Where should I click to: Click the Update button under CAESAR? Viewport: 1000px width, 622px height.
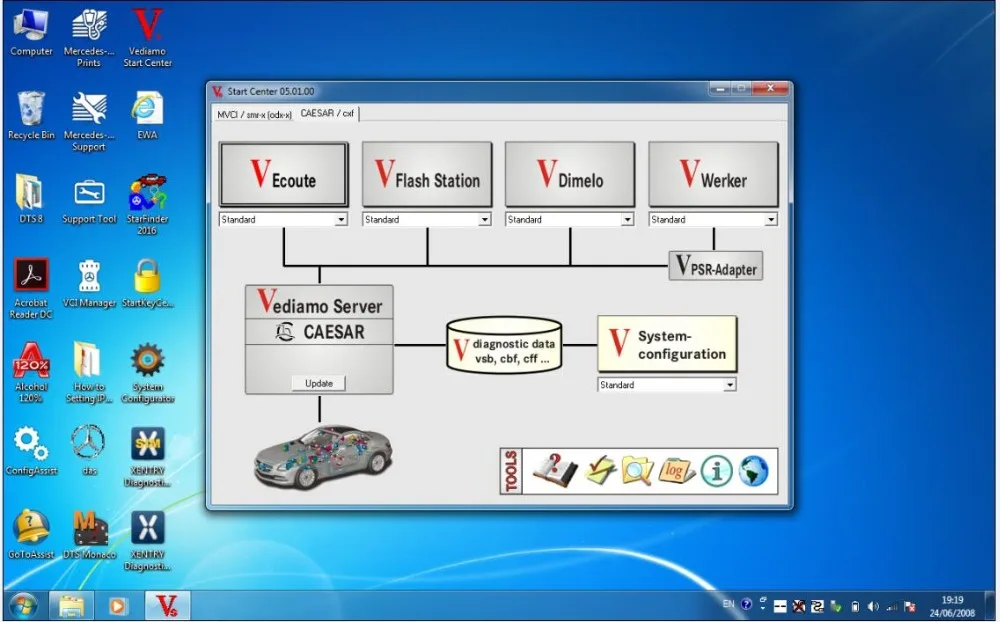point(319,383)
